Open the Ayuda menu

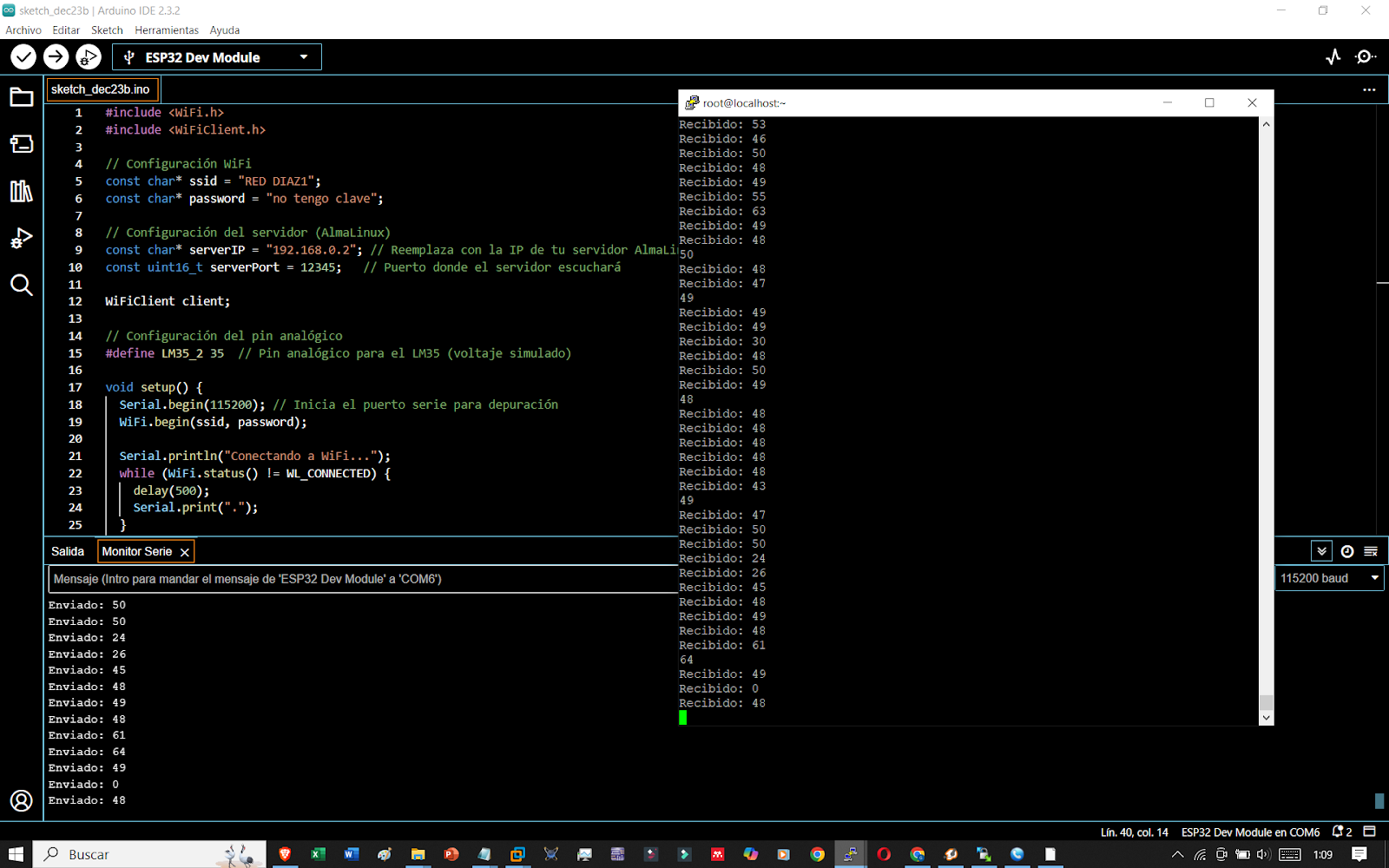tap(225, 30)
